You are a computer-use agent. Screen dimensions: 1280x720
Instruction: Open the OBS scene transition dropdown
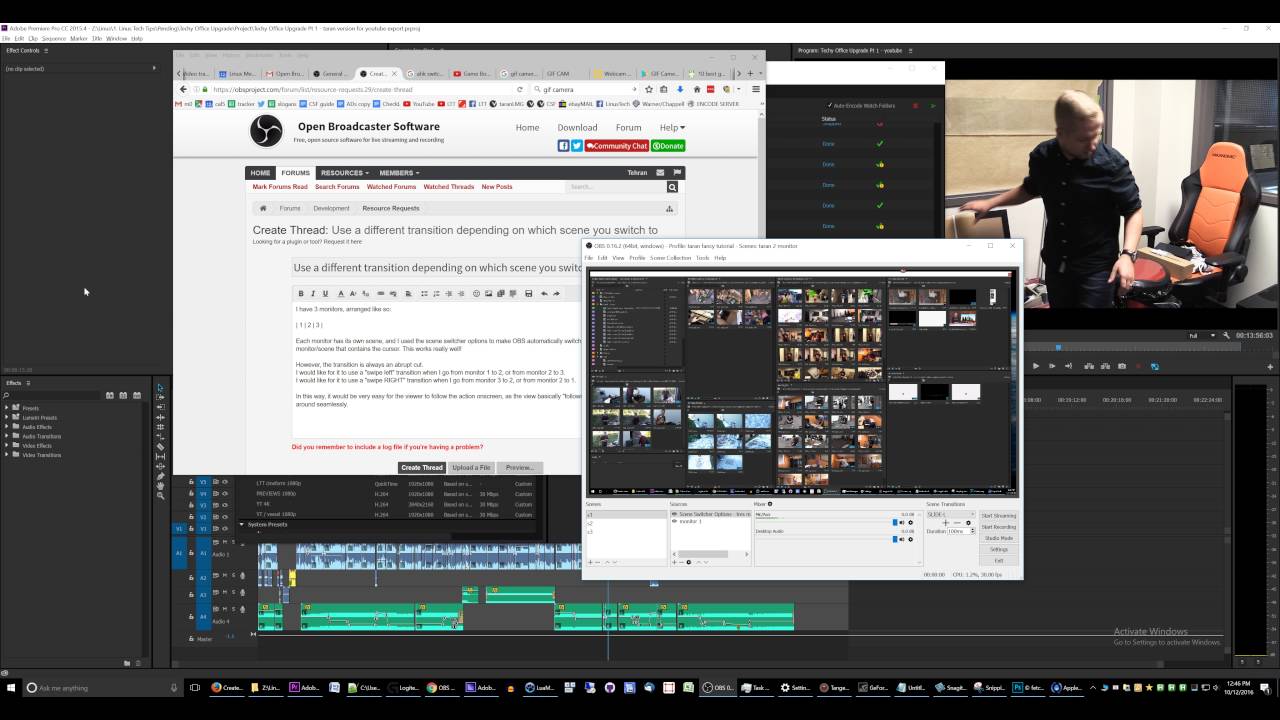[x=949, y=514]
